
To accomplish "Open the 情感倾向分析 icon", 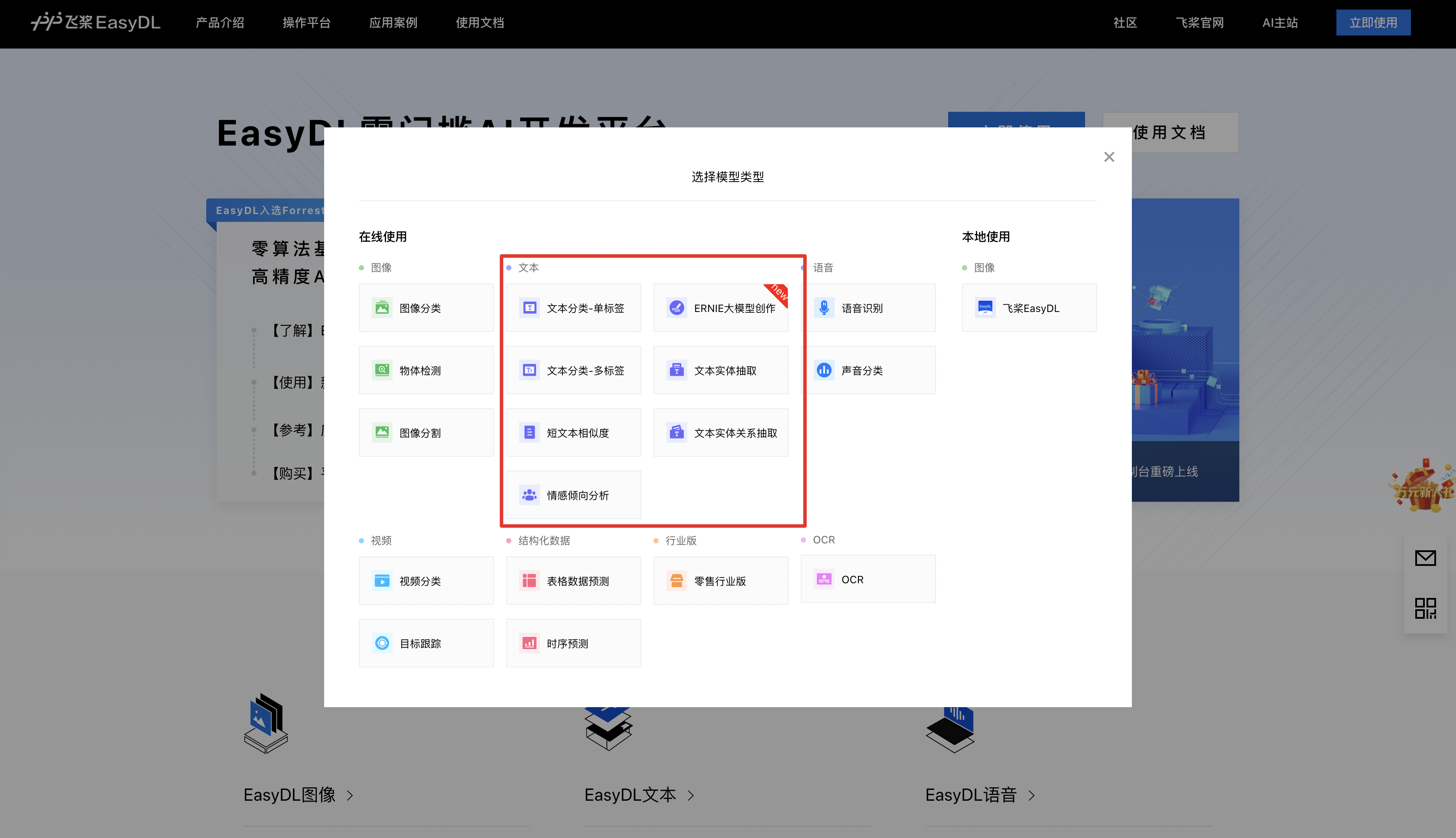I will click(x=529, y=495).
